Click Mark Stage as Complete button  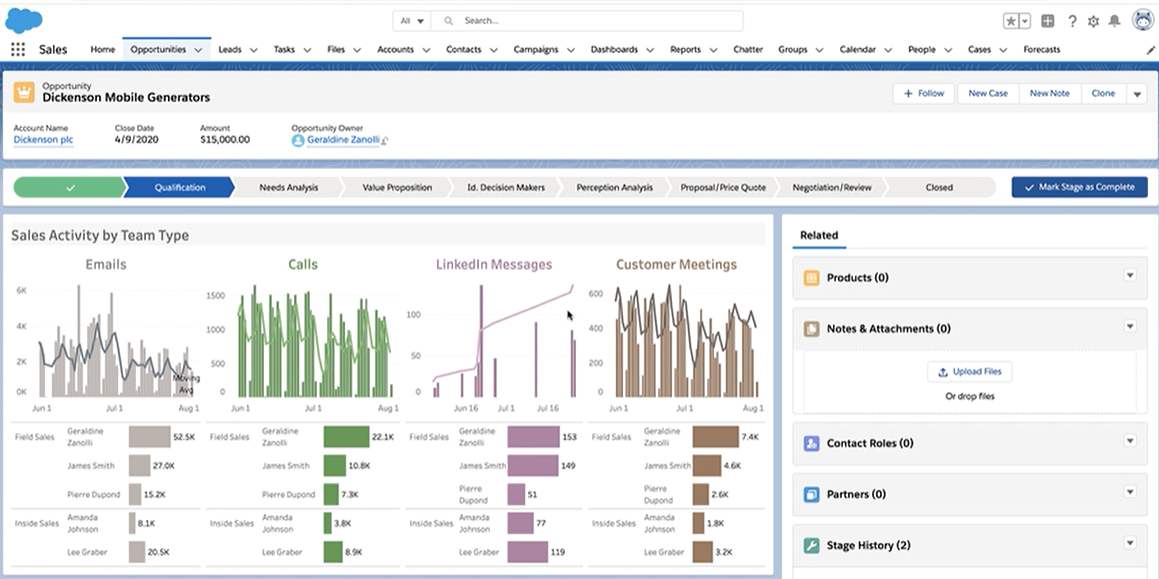(x=1079, y=187)
